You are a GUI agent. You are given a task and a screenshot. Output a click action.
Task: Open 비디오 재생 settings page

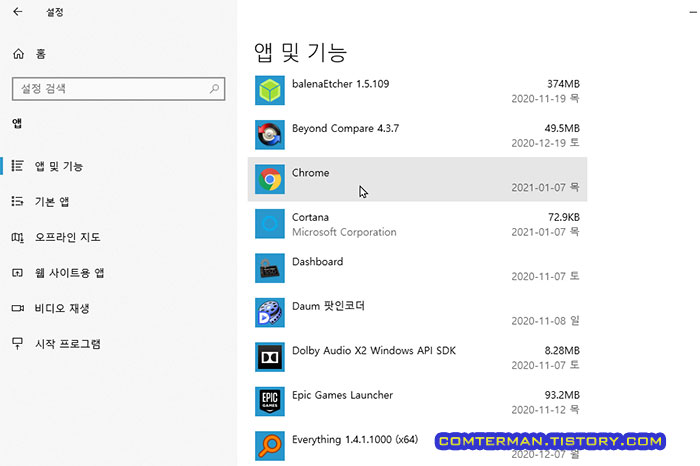(62, 308)
